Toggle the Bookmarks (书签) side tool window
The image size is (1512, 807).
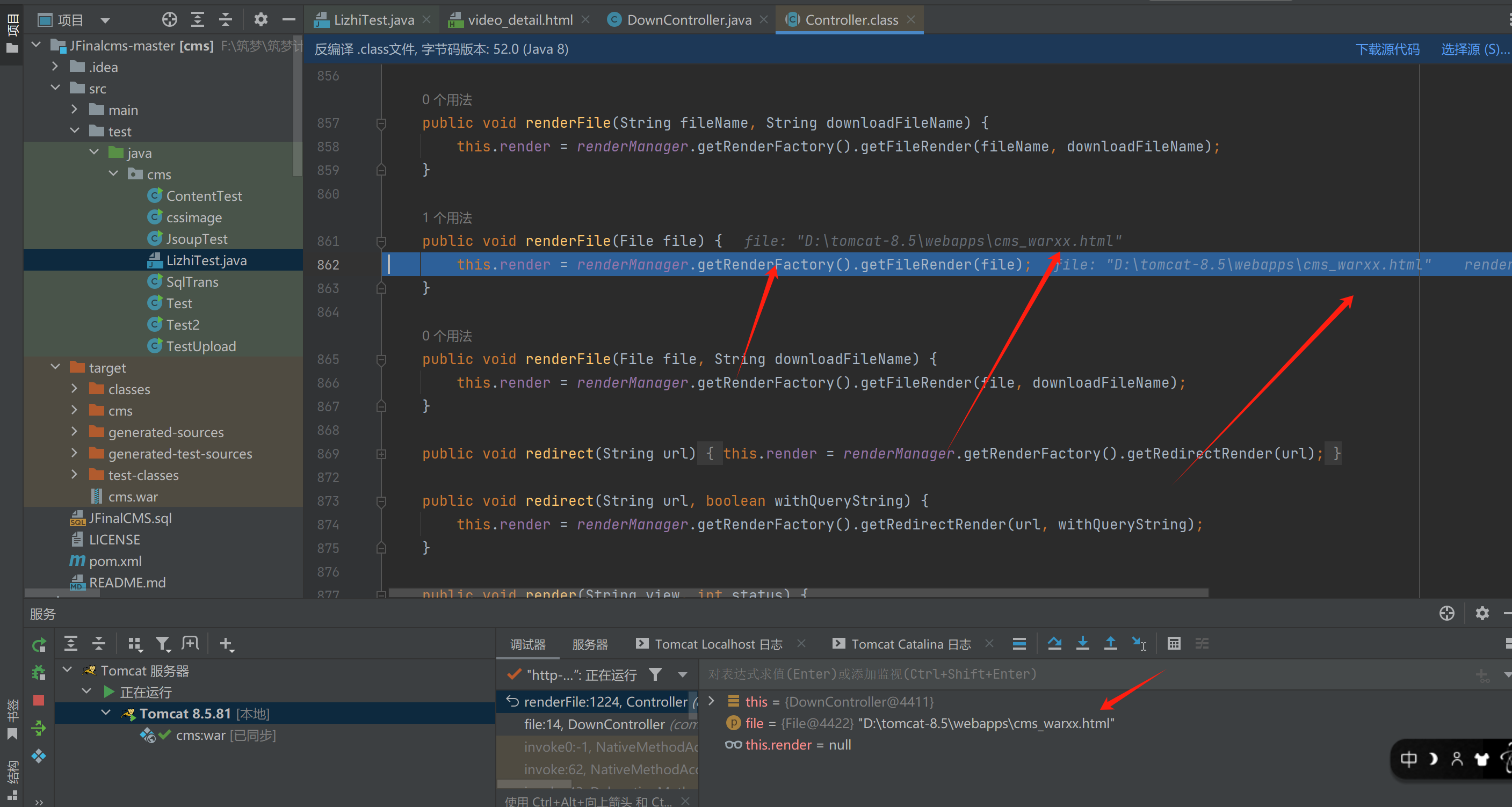coord(12,719)
